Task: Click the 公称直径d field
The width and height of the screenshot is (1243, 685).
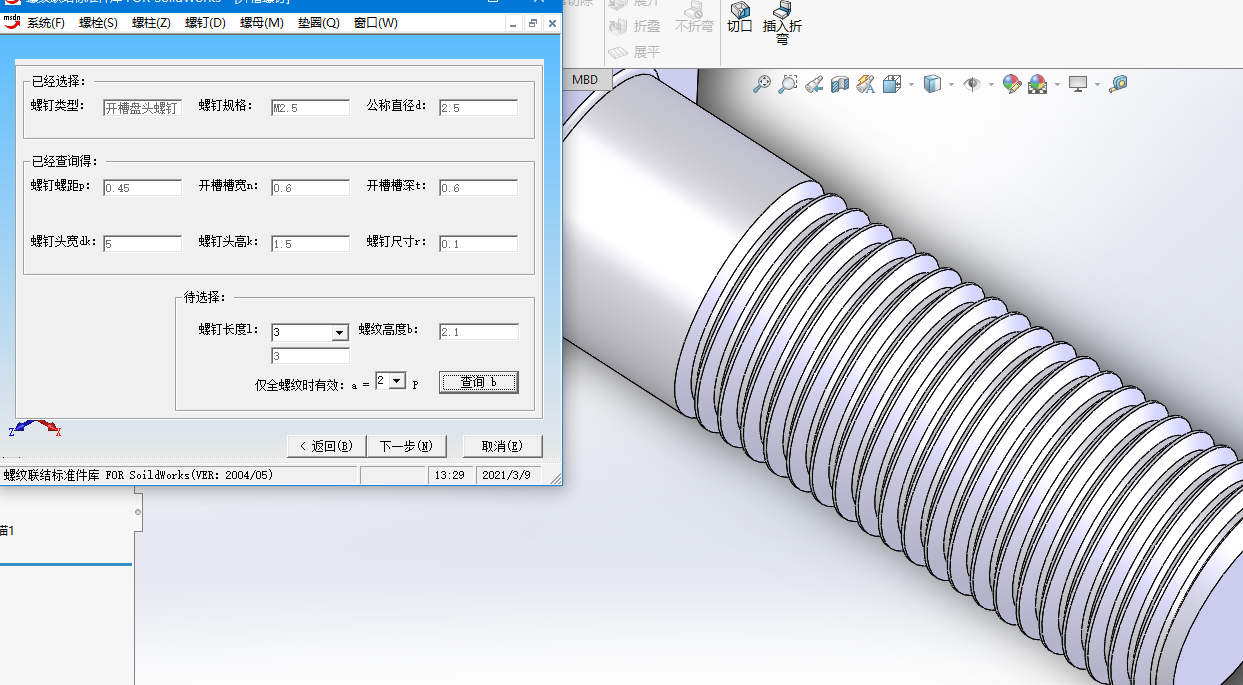Action: coord(478,107)
